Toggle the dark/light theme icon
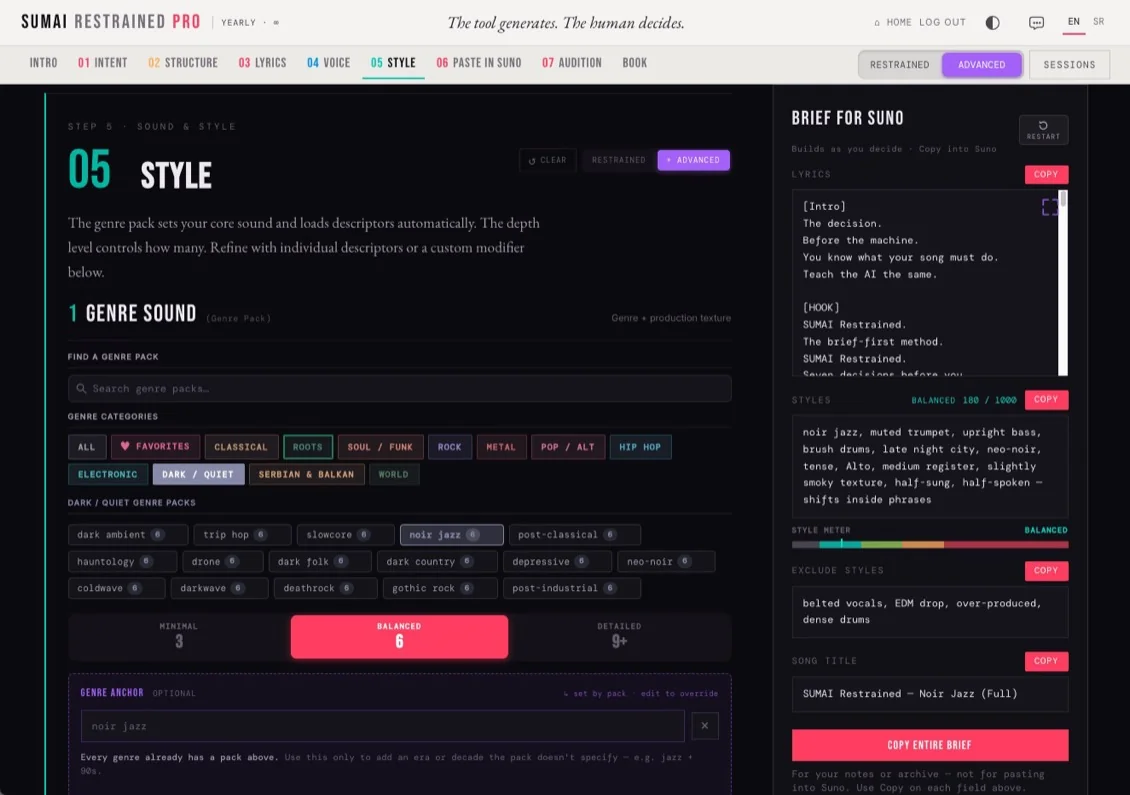The height and width of the screenshot is (795, 1130). [x=992, y=22]
